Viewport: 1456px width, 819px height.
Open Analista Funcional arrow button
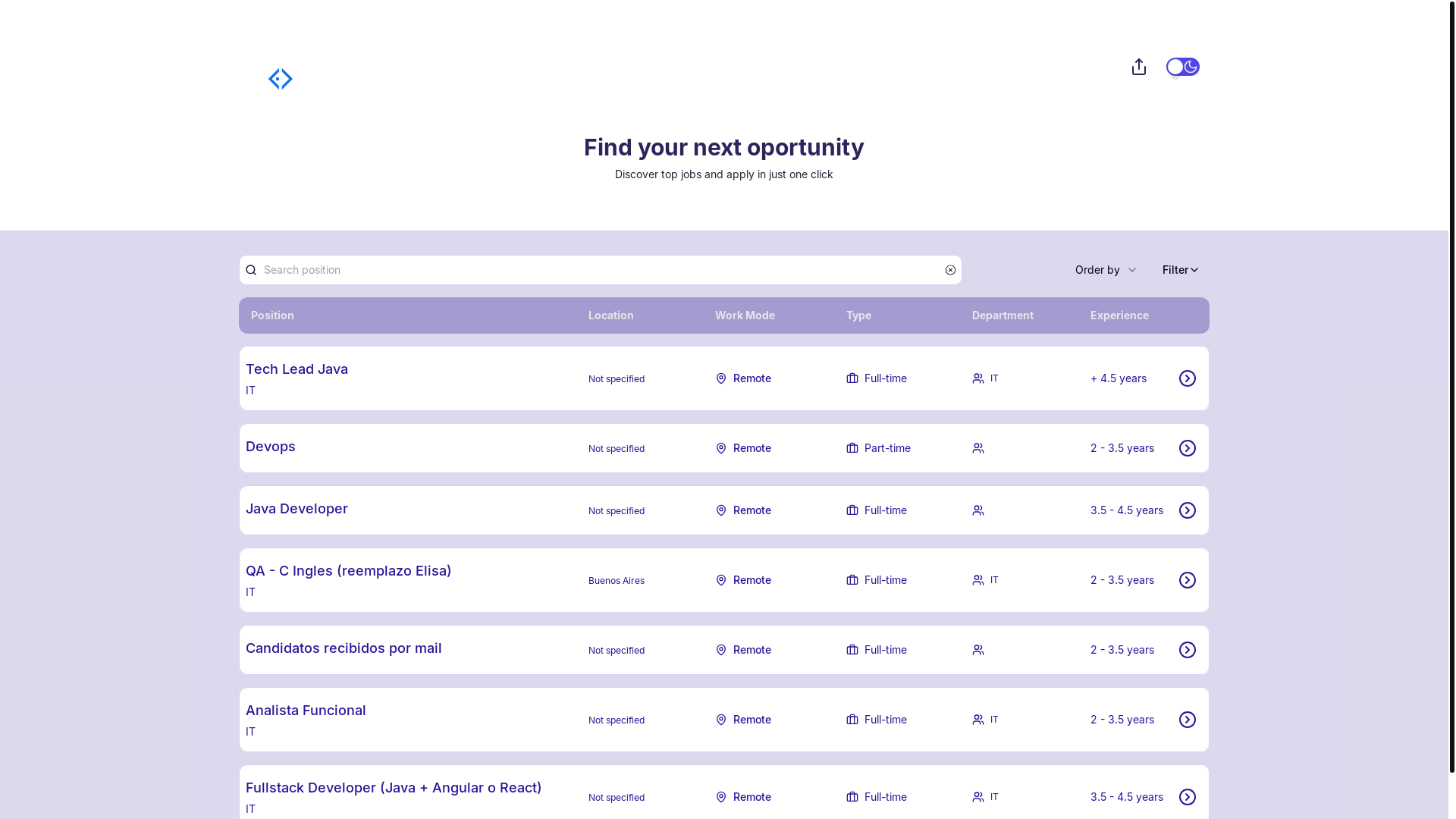point(1187,720)
